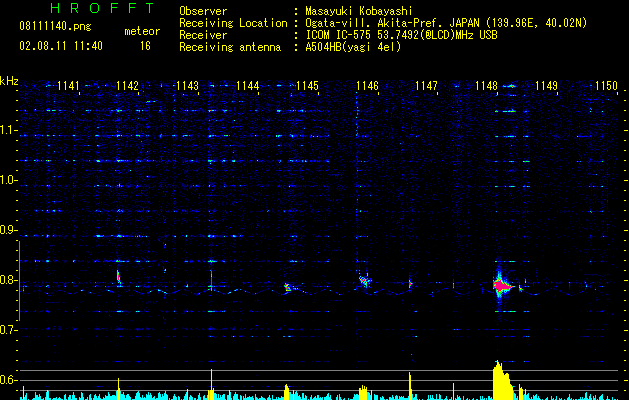Click the 1.0 frequency axis label
The height and width of the screenshot is (400, 629).
coord(8,180)
